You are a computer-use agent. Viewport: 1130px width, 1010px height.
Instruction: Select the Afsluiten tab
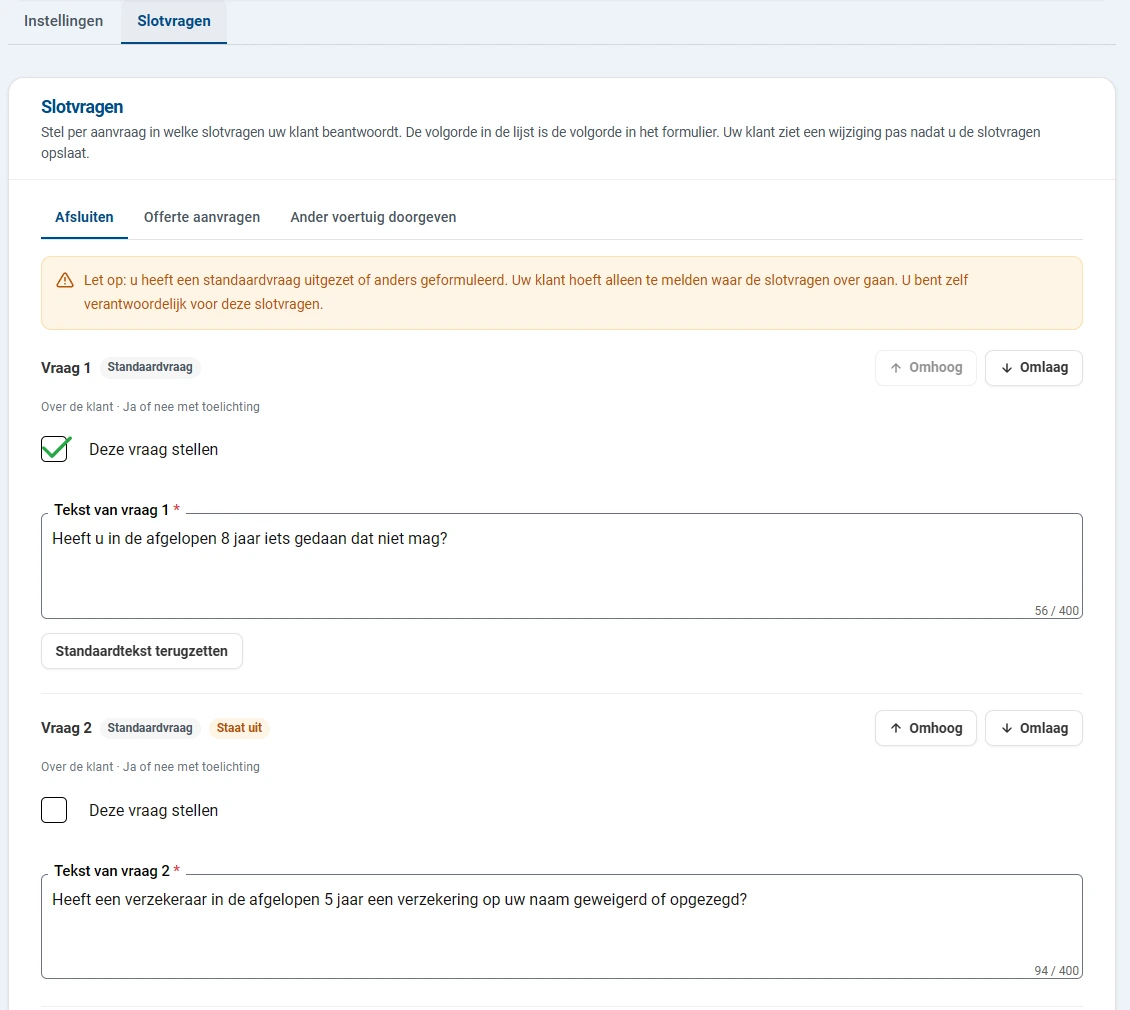tap(84, 217)
